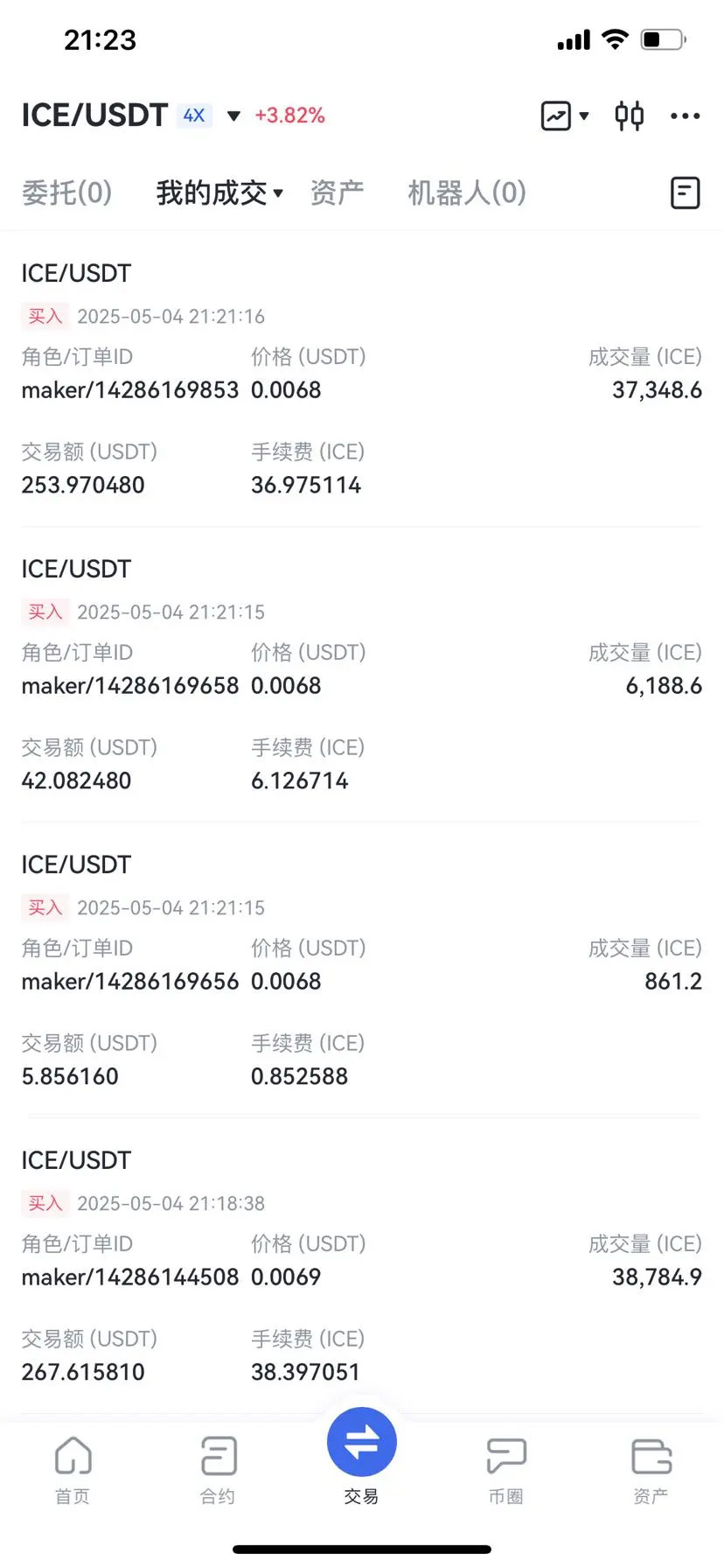The width and height of the screenshot is (724, 1568).
Task: Open trade with order ID 14286144508
Action: coord(362,1266)
